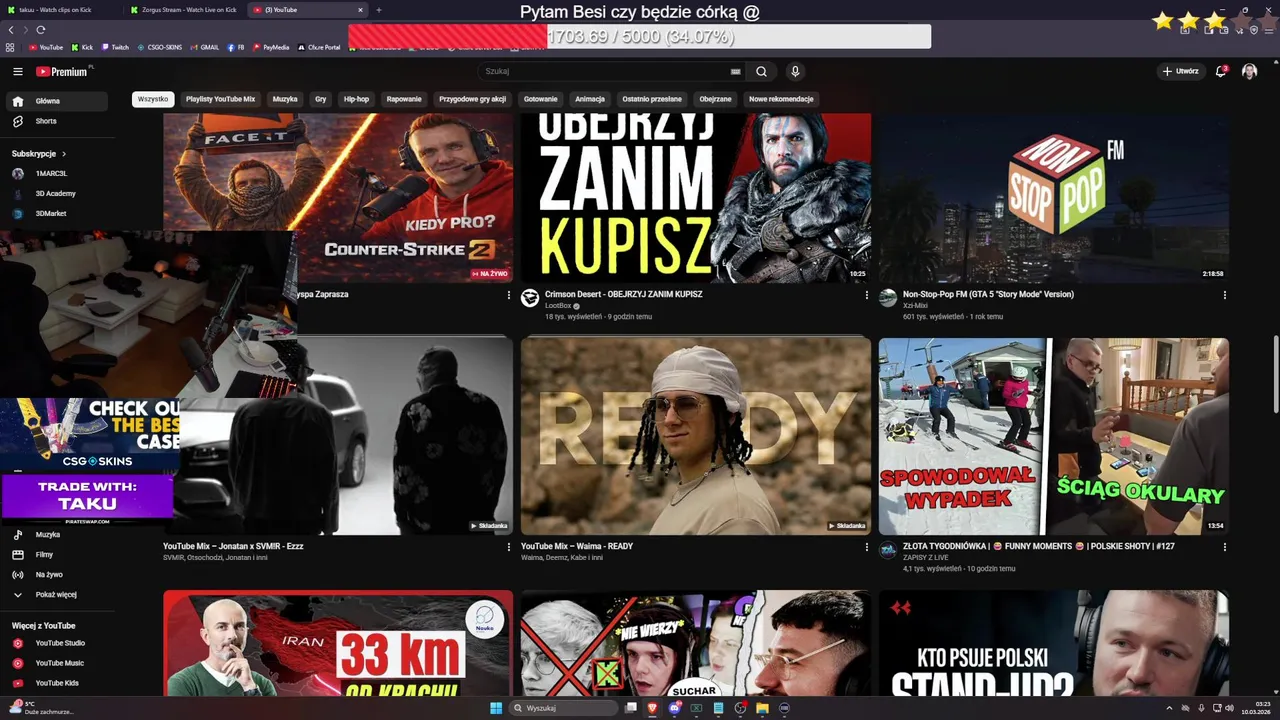The width and height of the screenshot is (1280, 720).
Task: Select the Nowe rekomendacje chip
Action: click(x=781, y=99)
